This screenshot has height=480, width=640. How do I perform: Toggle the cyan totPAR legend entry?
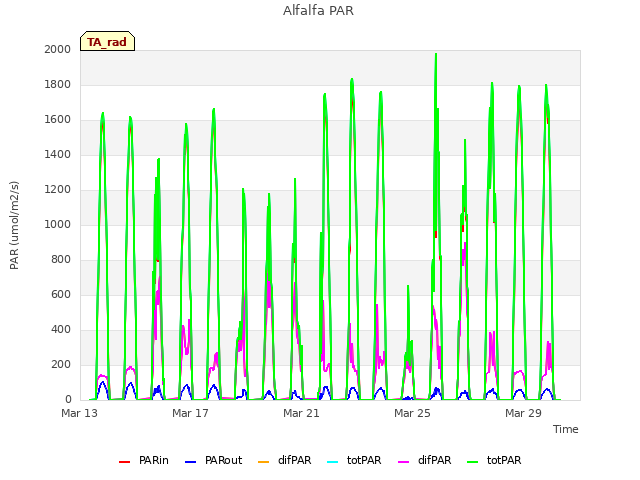(354, 460)
